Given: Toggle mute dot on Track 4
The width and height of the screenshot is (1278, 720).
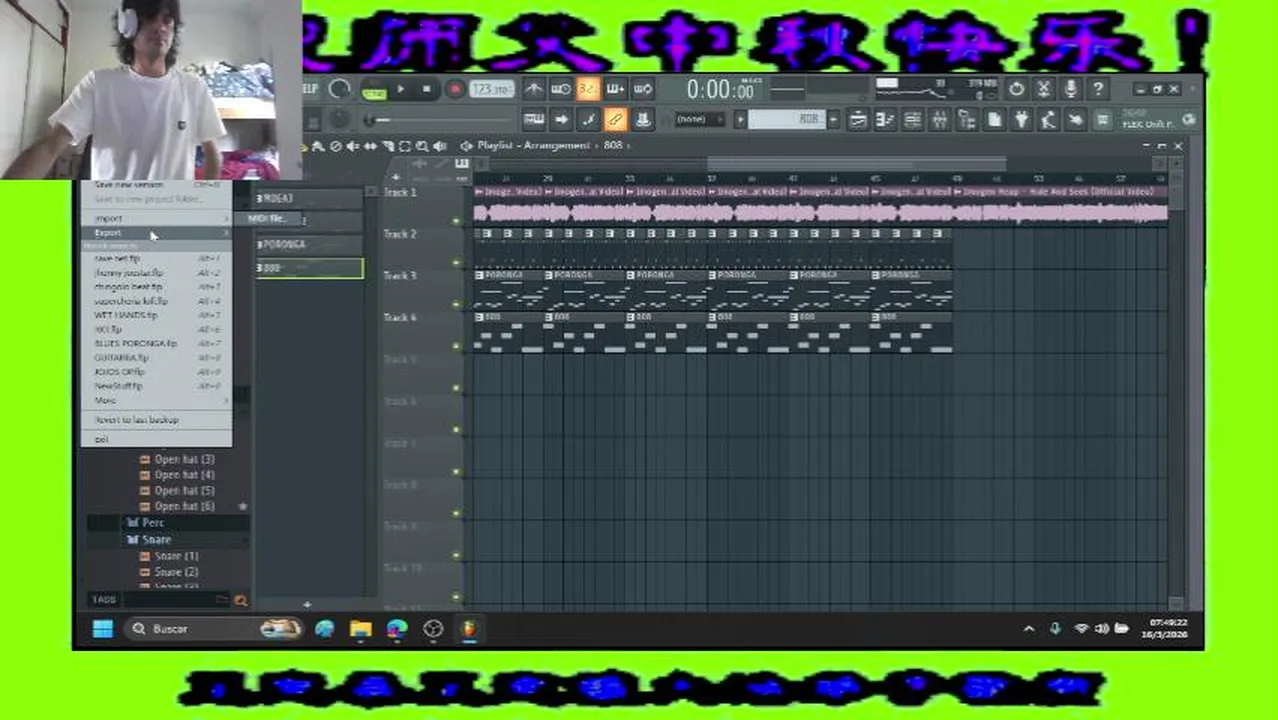Looking at the screenshot, I should tap(456, 346).
